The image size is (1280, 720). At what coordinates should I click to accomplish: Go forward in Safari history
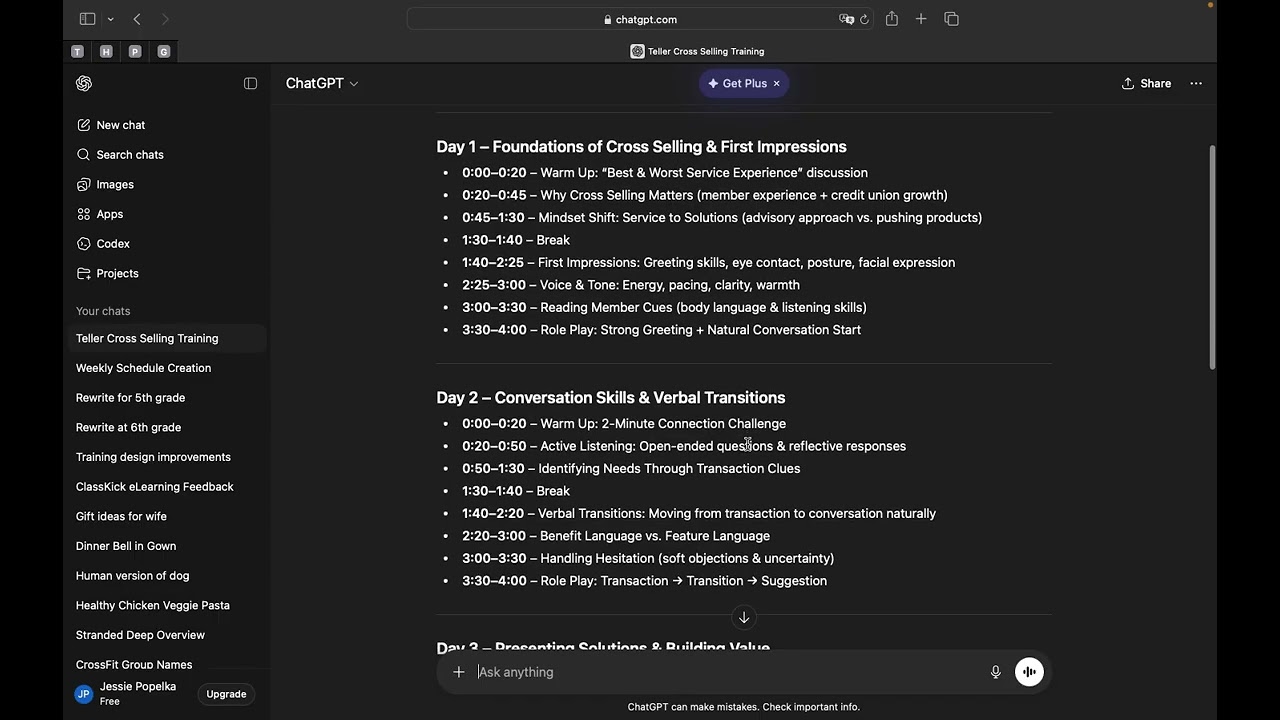165,19
